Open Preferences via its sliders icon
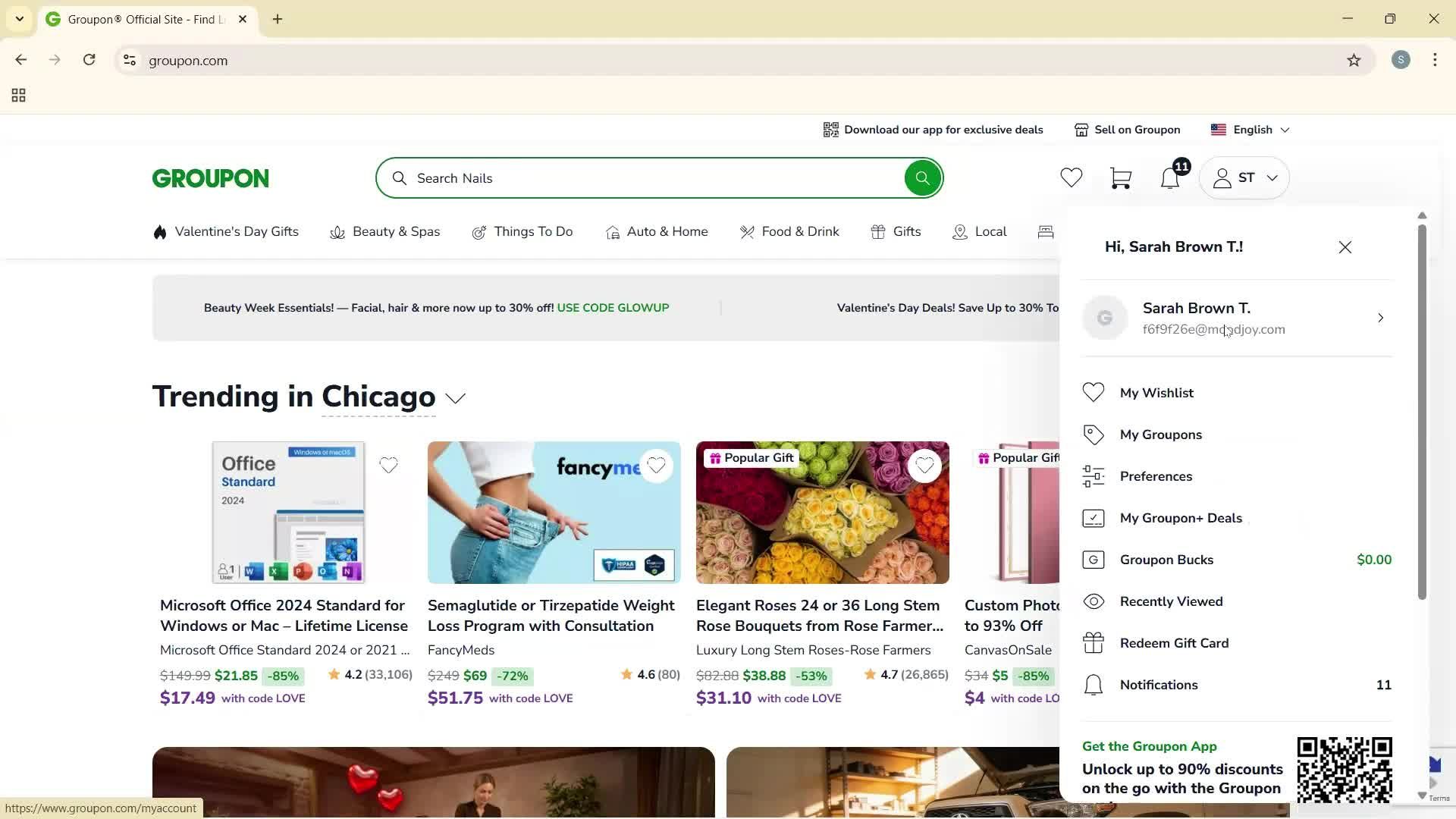Screen dimensions: 1456x819 [1094, 475]
